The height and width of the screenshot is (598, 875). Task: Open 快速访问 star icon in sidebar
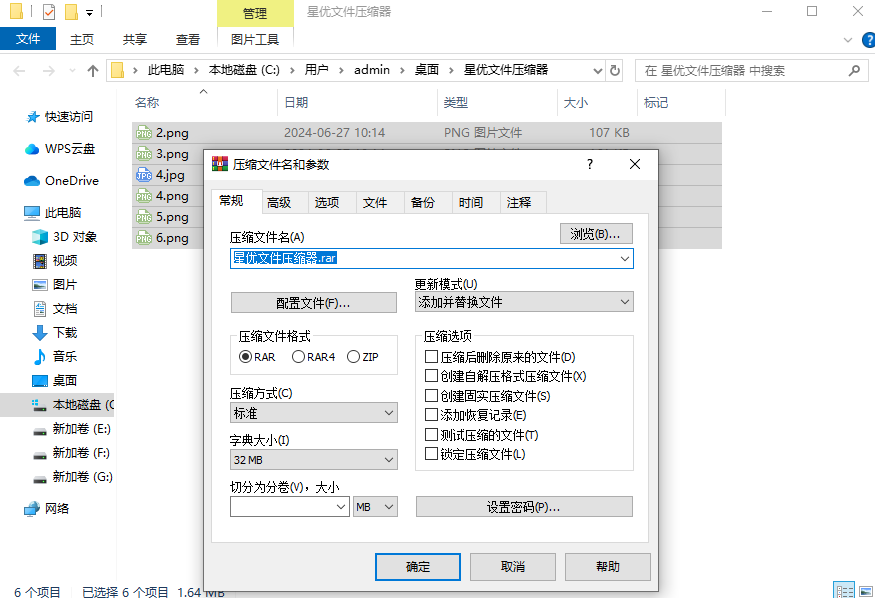(x=33, y=117)
